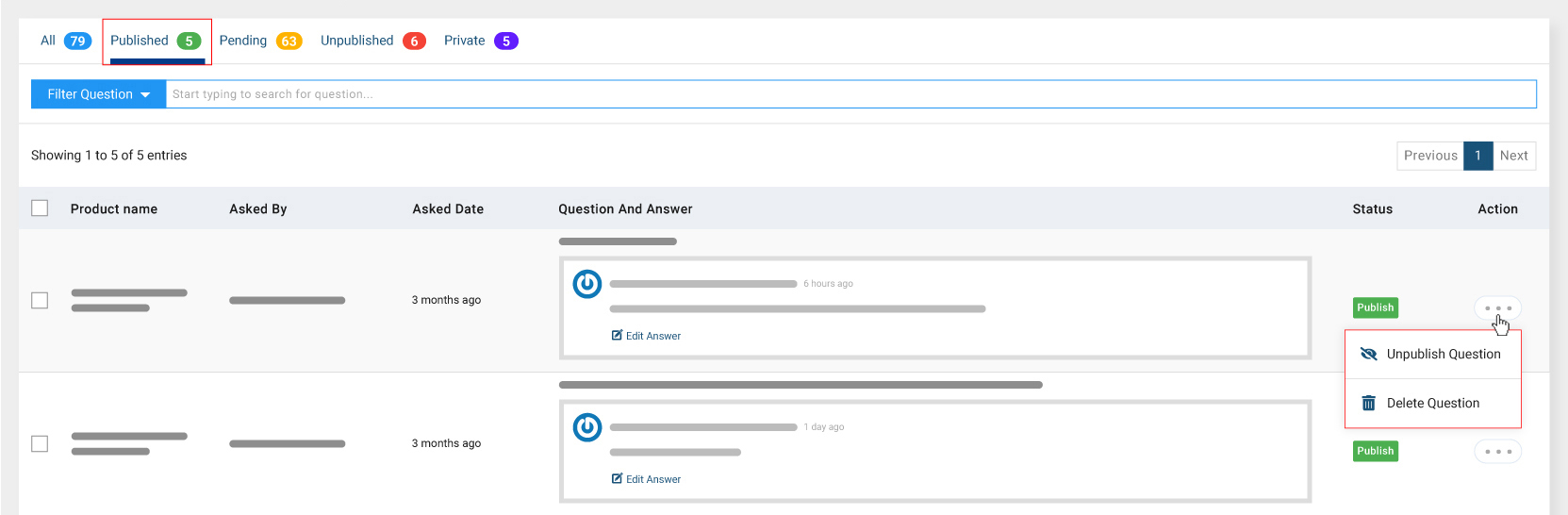Click the purple 5 badge on the Private tab
The height and width of the screenshot is (515, 1568).
[x=506, y=41]
